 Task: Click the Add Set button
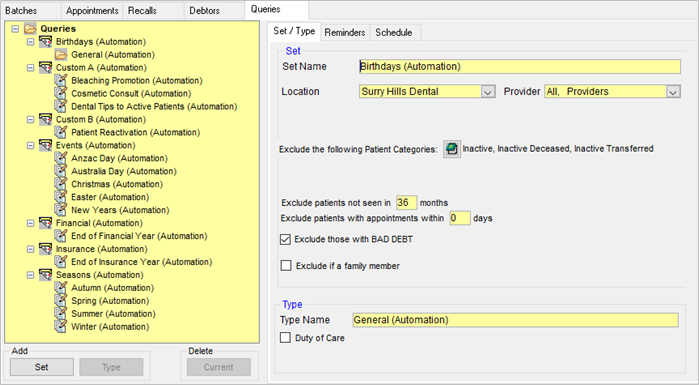[x=42, y=367]
